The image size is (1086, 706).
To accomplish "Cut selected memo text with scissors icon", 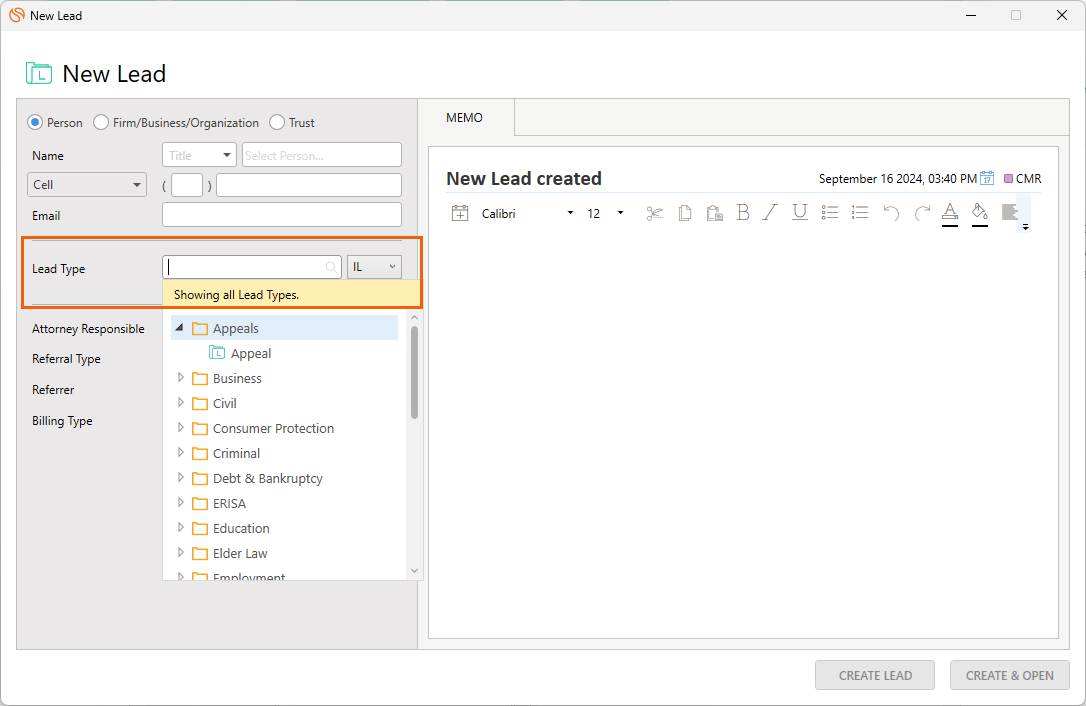I will (655, 213).
